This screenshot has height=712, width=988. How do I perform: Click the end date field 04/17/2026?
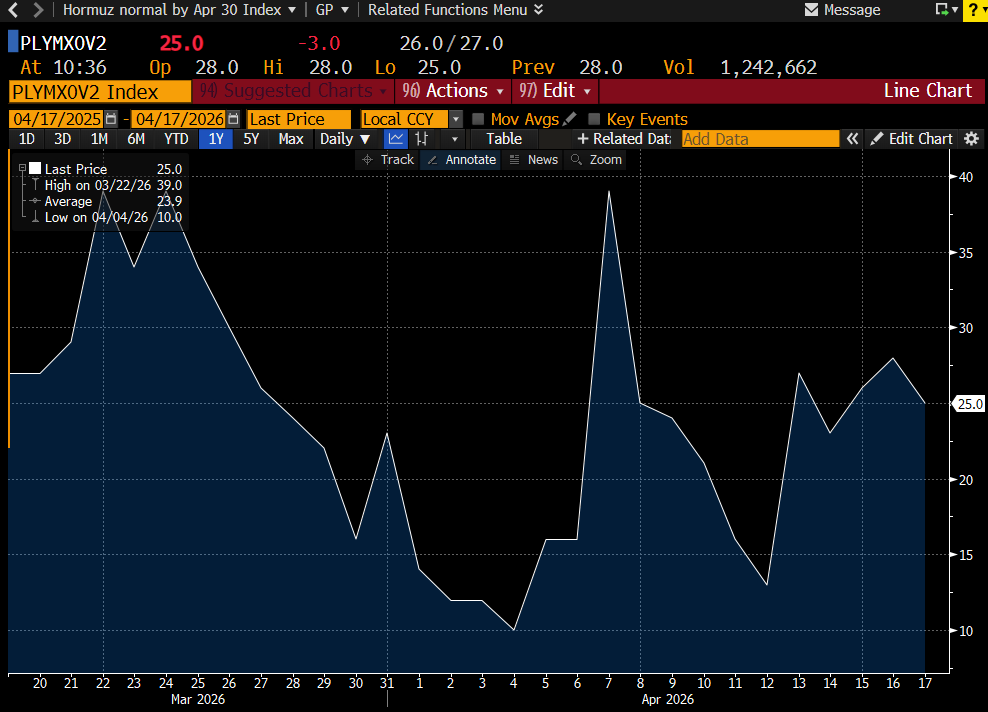180,119
